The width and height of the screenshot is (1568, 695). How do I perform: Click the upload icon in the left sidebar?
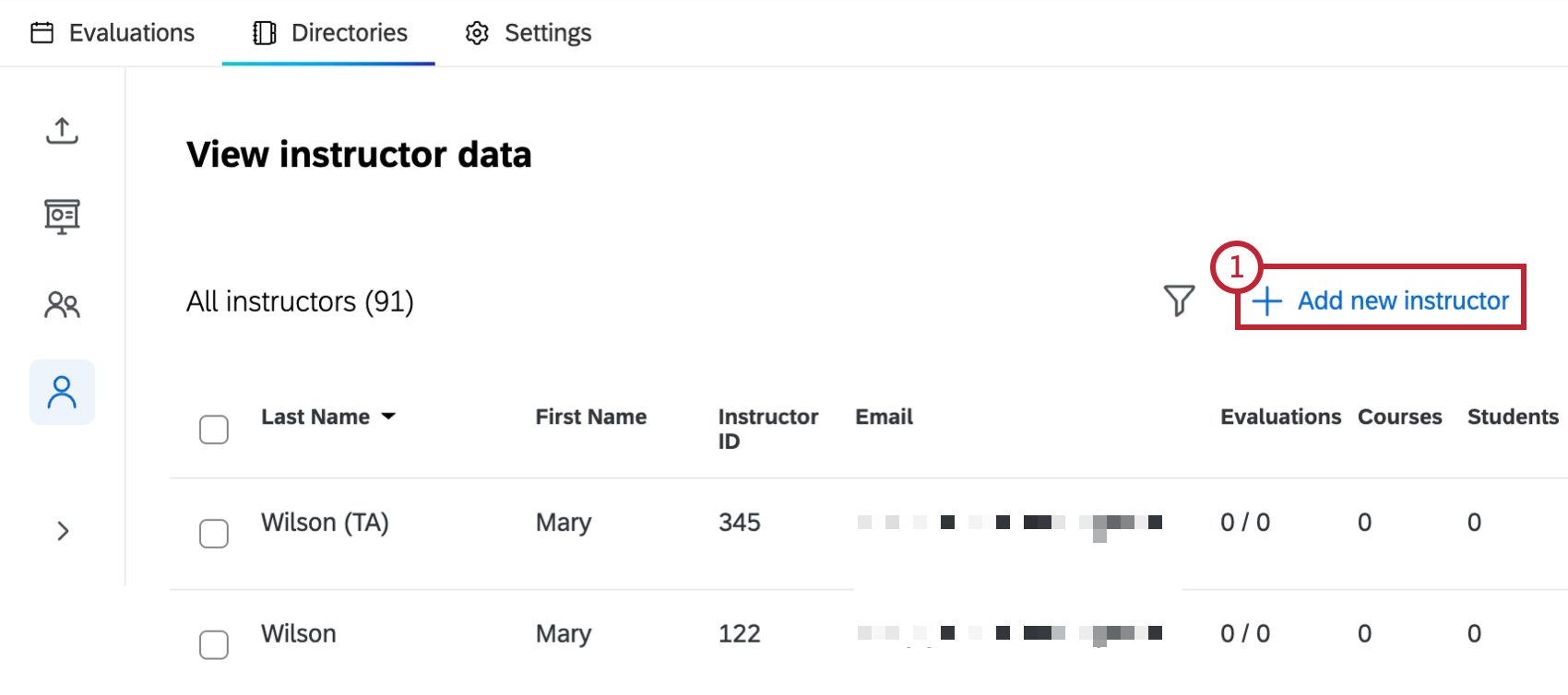point(62,131)
